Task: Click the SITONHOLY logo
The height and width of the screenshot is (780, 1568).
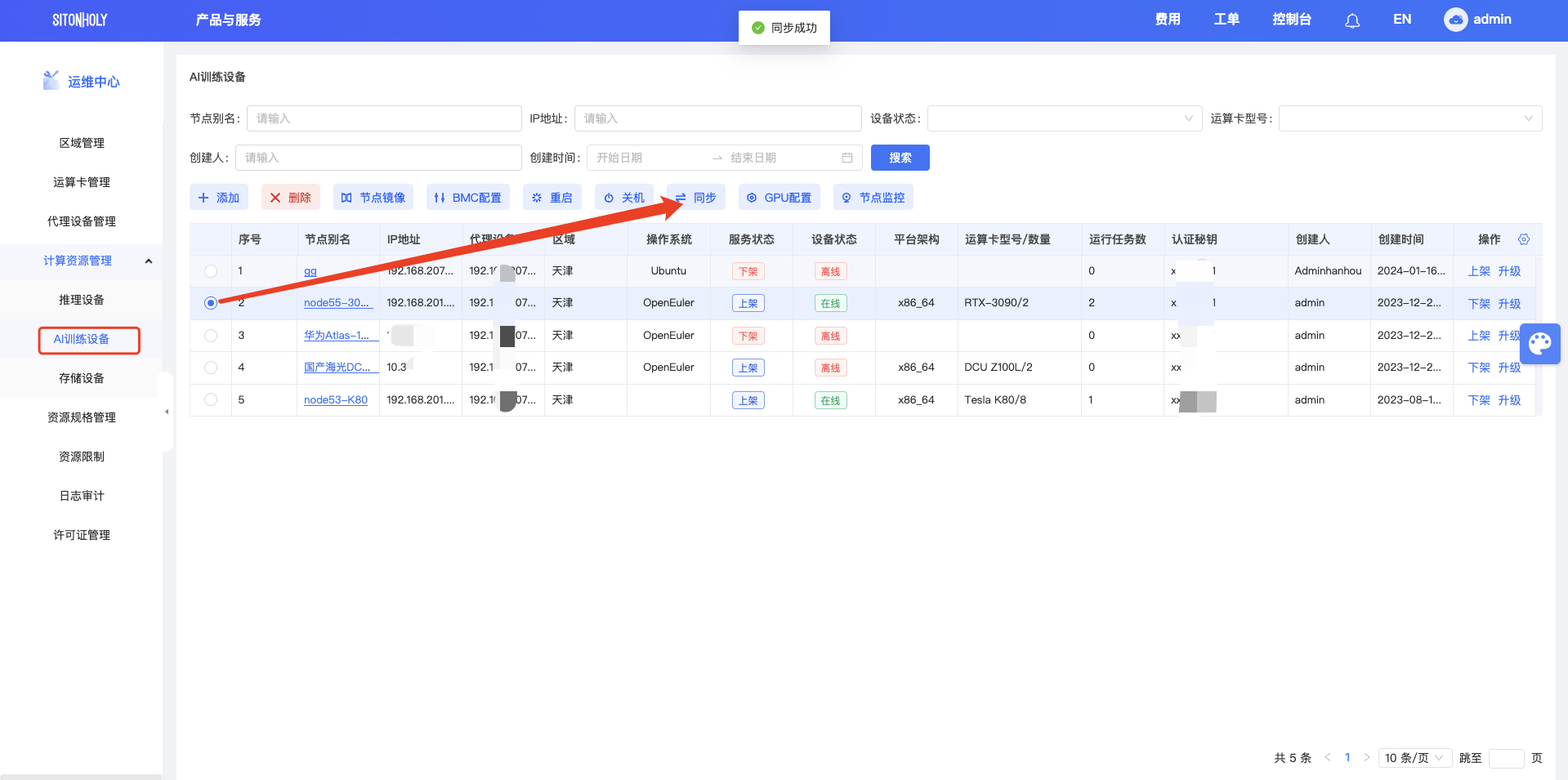Action: tap(80, 20)
